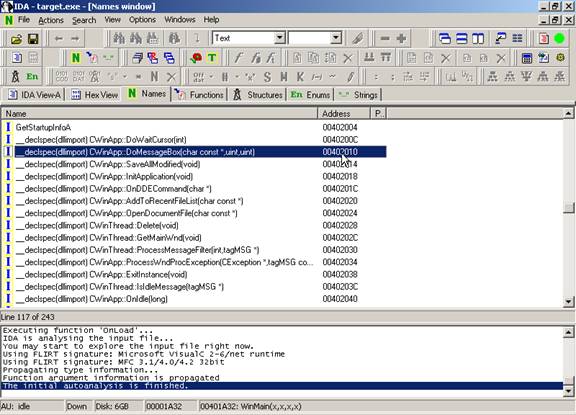
Task: Click the large S toolbar icon
Action: pos(267,77)
